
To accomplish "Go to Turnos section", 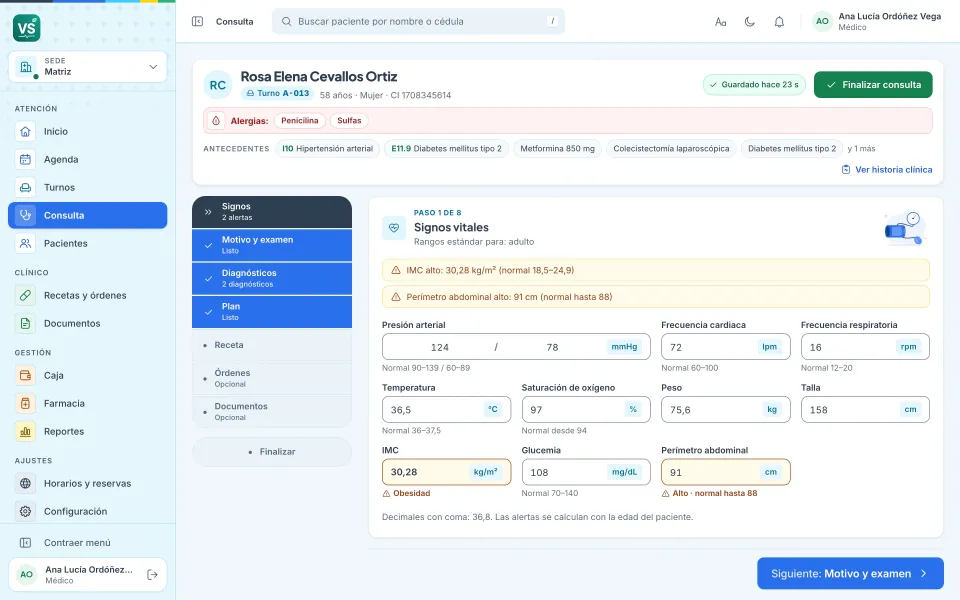I will pyautogui.click(x=88, y=187).
